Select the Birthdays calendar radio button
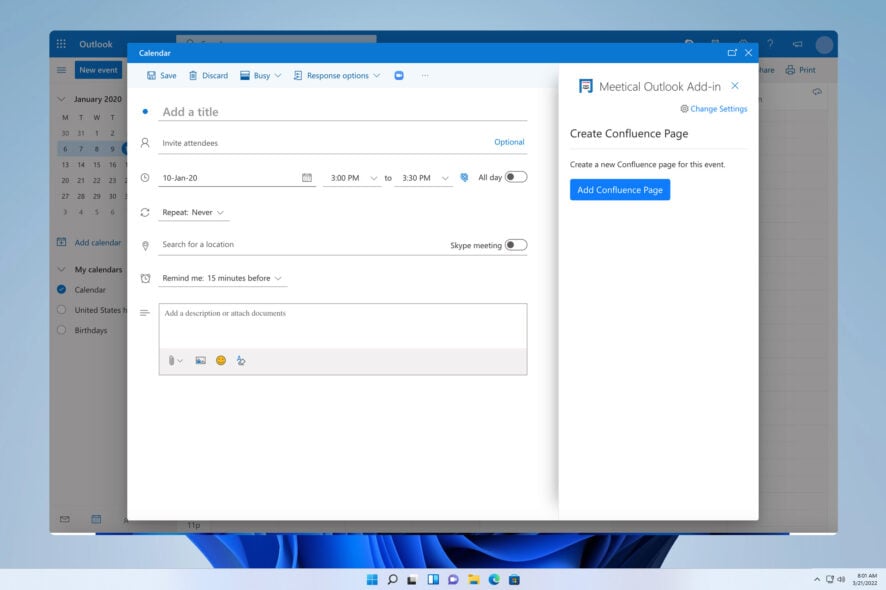This screenshot has width=886, height=590. [x=63, y=330]
